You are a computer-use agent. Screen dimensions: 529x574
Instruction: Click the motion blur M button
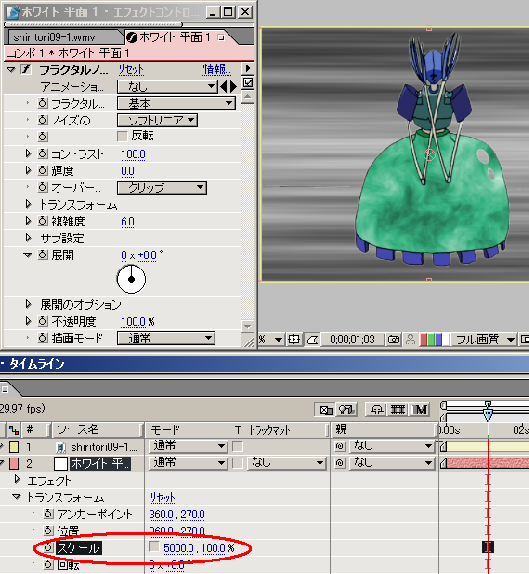tap(420, 409)
